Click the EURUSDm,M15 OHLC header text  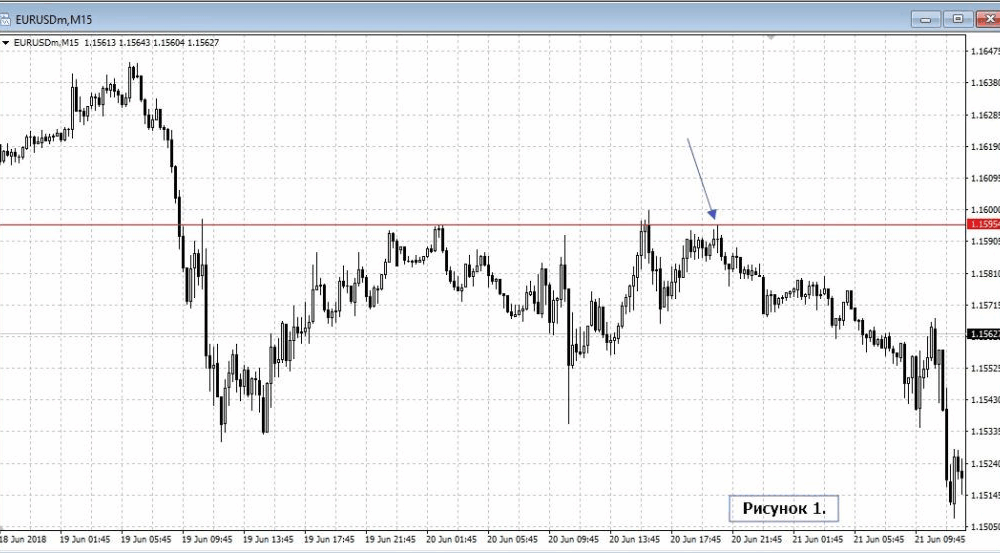click(x=116, y=43)
